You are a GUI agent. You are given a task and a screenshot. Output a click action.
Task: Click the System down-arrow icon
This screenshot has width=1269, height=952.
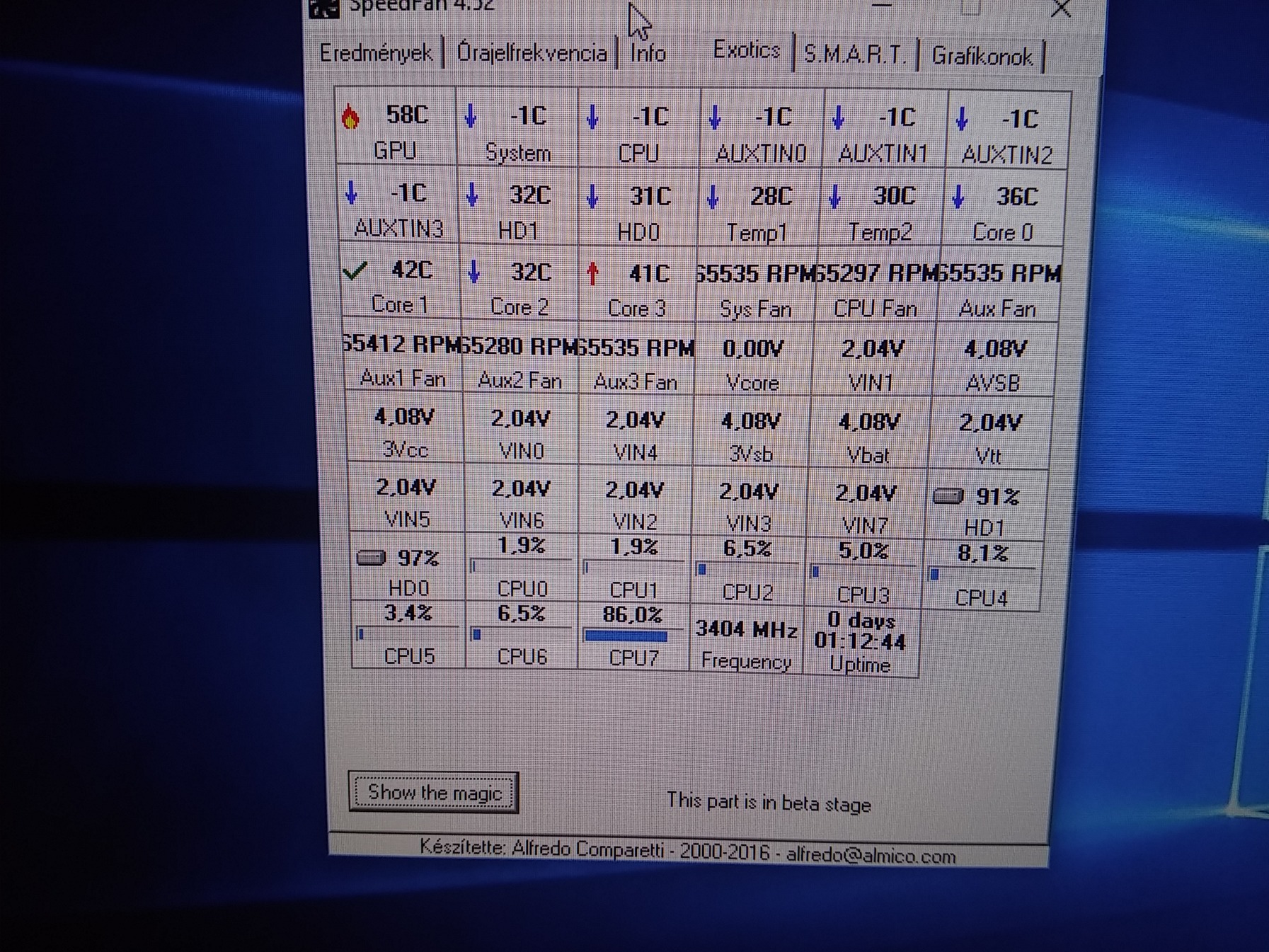(471, 115)
